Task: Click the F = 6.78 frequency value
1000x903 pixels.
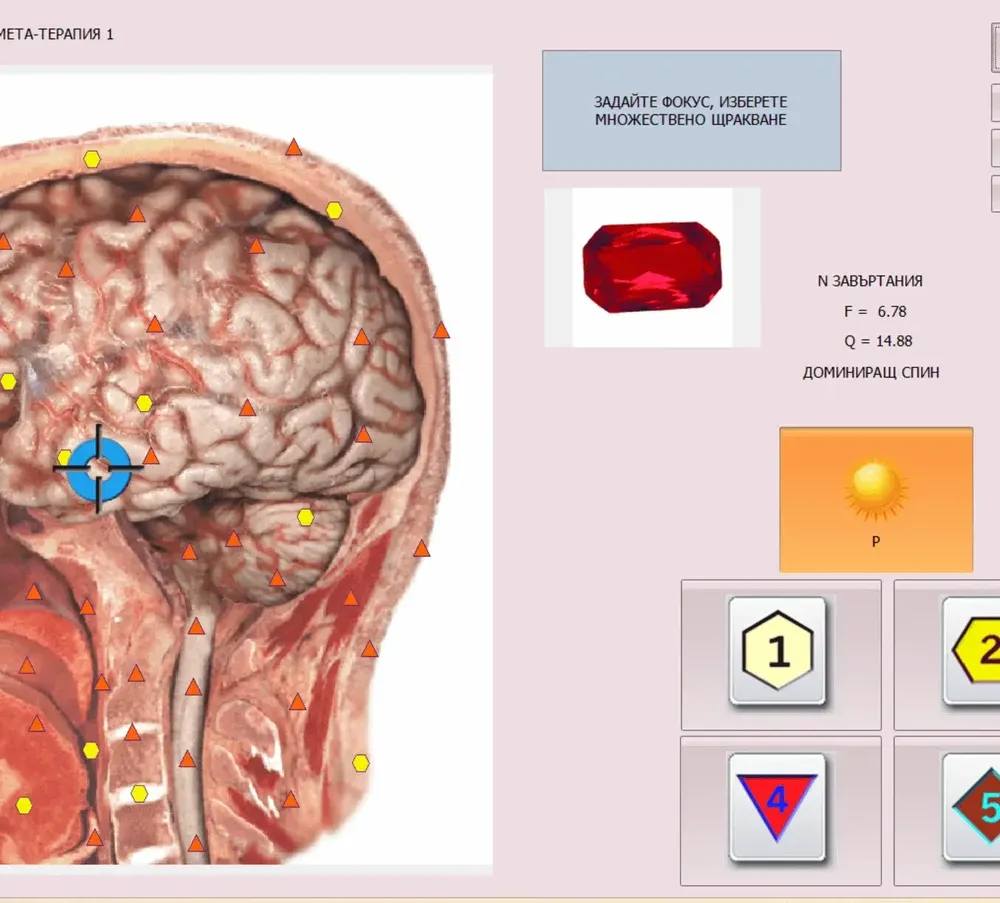Action: click(x=875, y=311)
